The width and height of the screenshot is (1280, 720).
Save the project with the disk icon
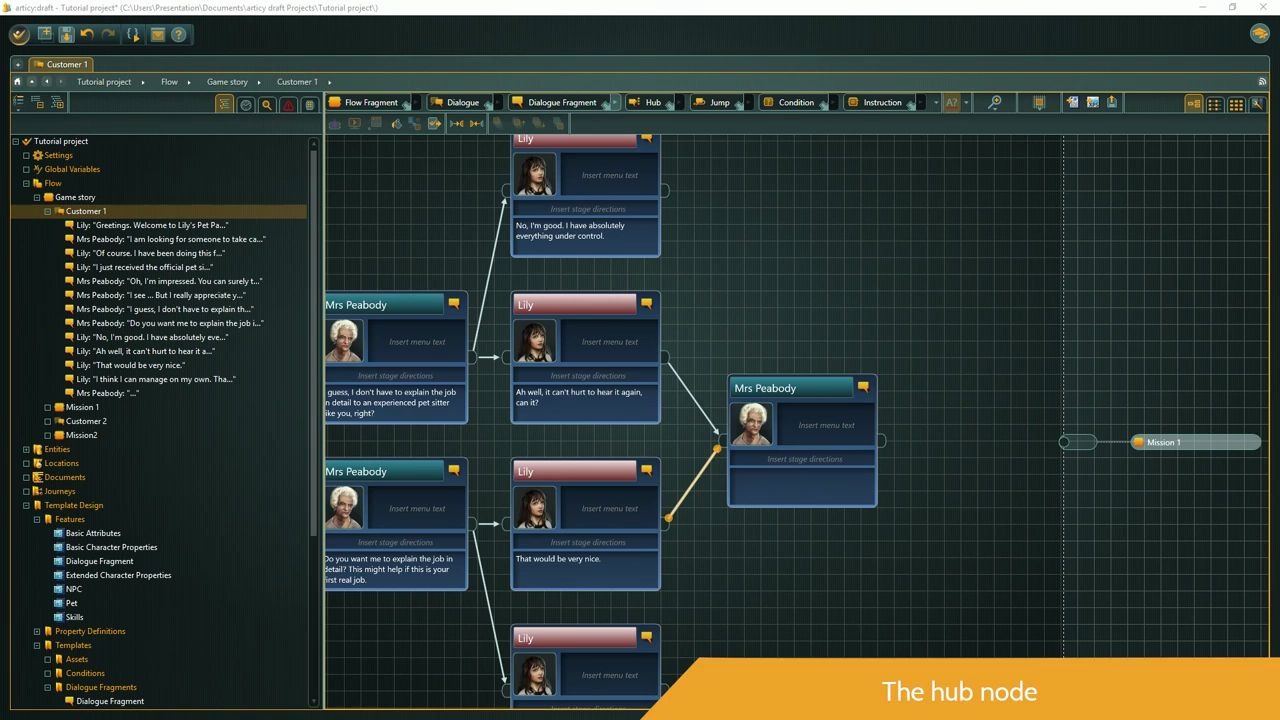pyautogui.click(x=66, y=34)
